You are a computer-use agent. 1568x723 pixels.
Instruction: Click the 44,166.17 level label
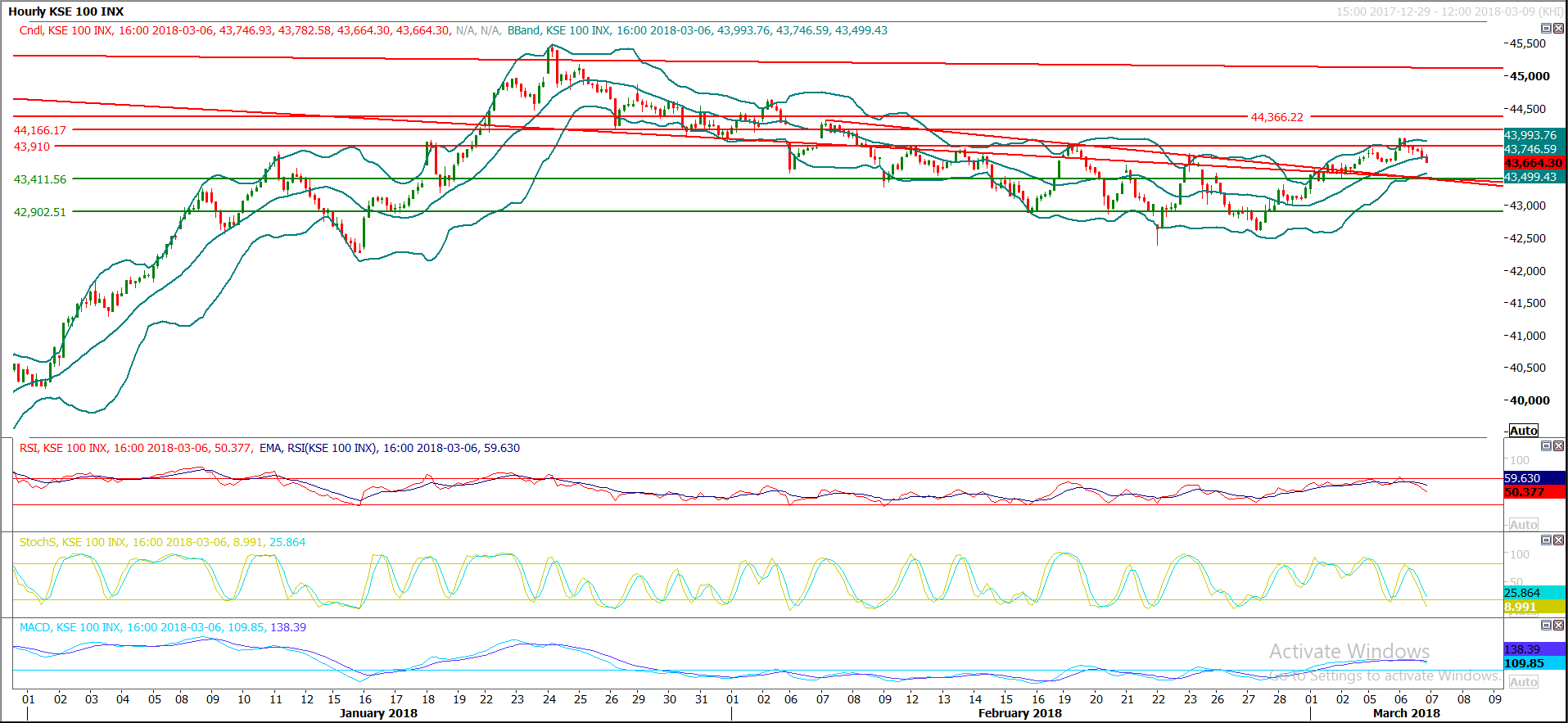pos(40,130)
